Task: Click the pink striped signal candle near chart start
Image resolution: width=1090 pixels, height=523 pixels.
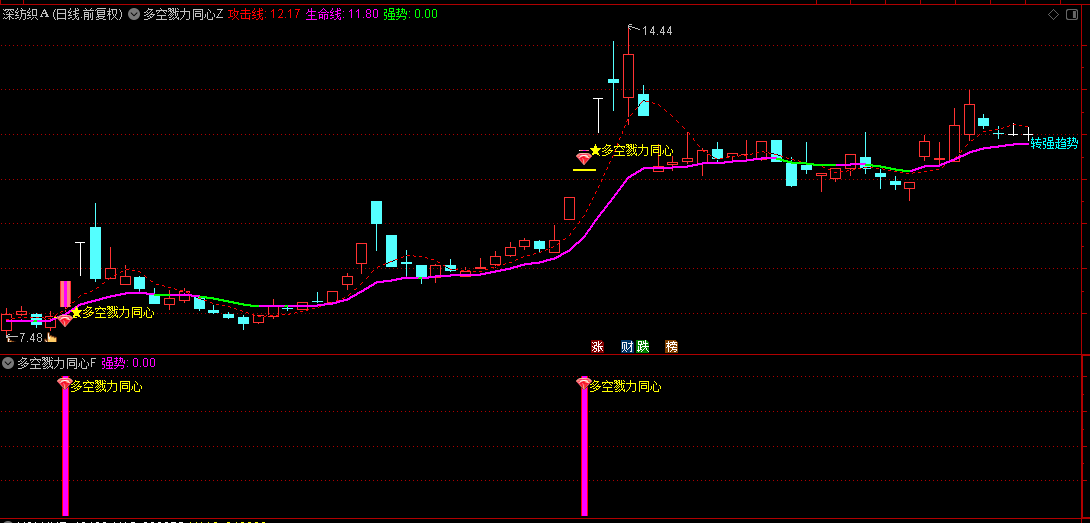Action: [x=65, y=294]
